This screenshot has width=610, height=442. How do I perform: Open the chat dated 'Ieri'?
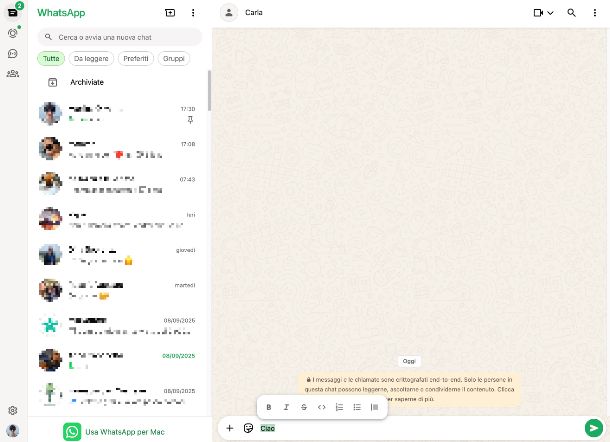pos(120,219)
